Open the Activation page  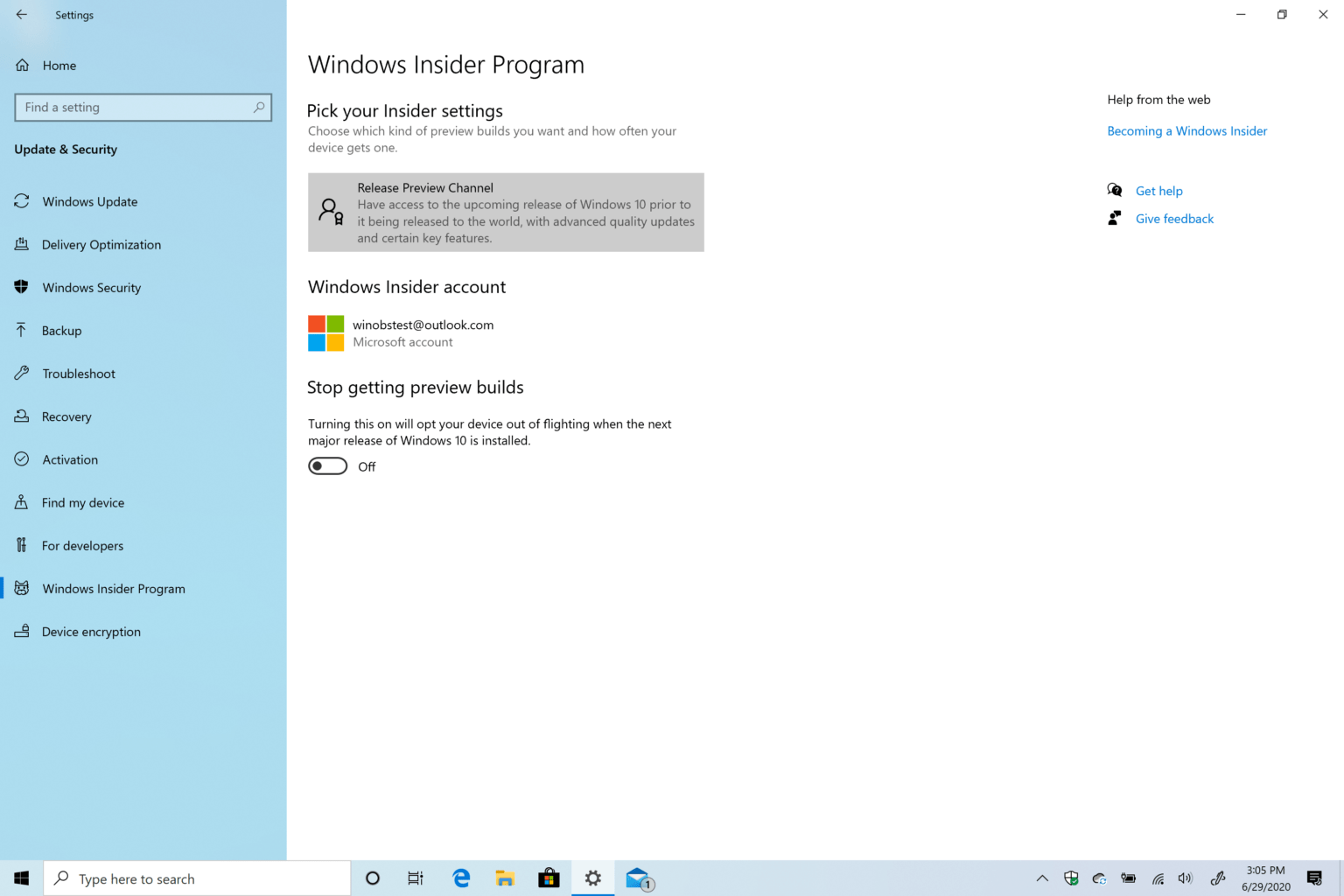tap(69, 458)
